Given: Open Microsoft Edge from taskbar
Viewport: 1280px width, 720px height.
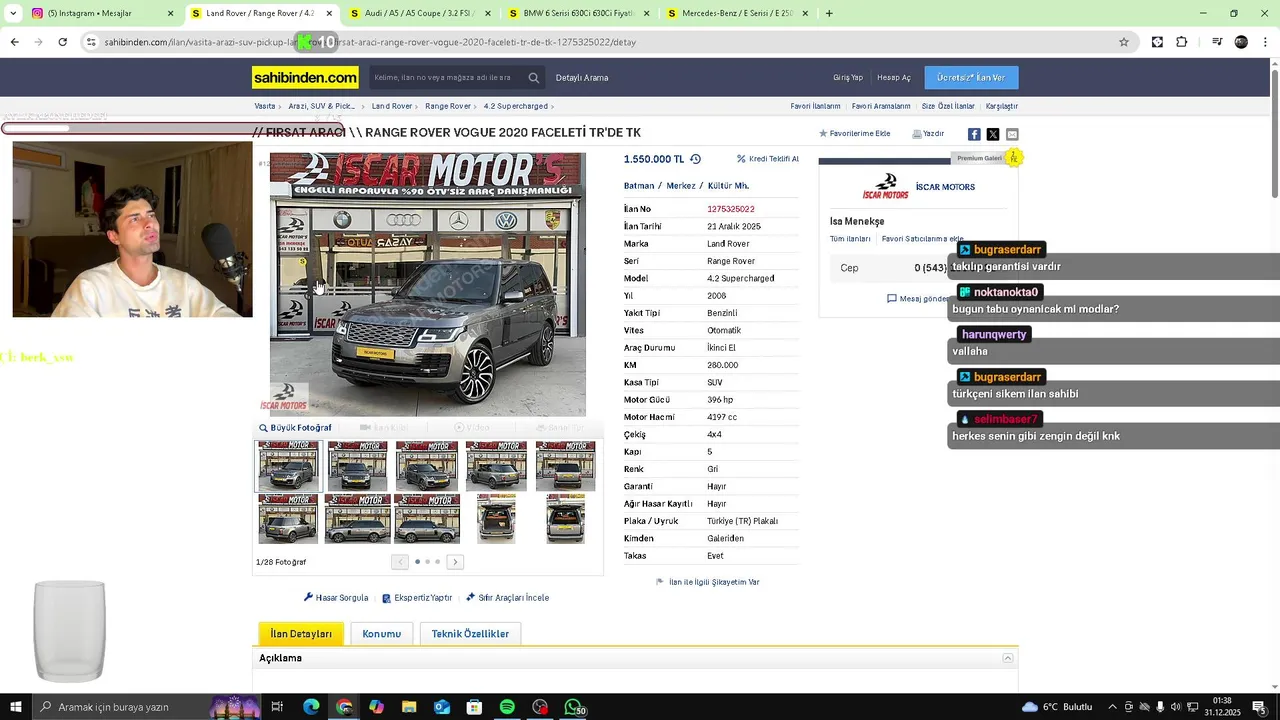Looking at the screenshot, I should pos(311,707).
